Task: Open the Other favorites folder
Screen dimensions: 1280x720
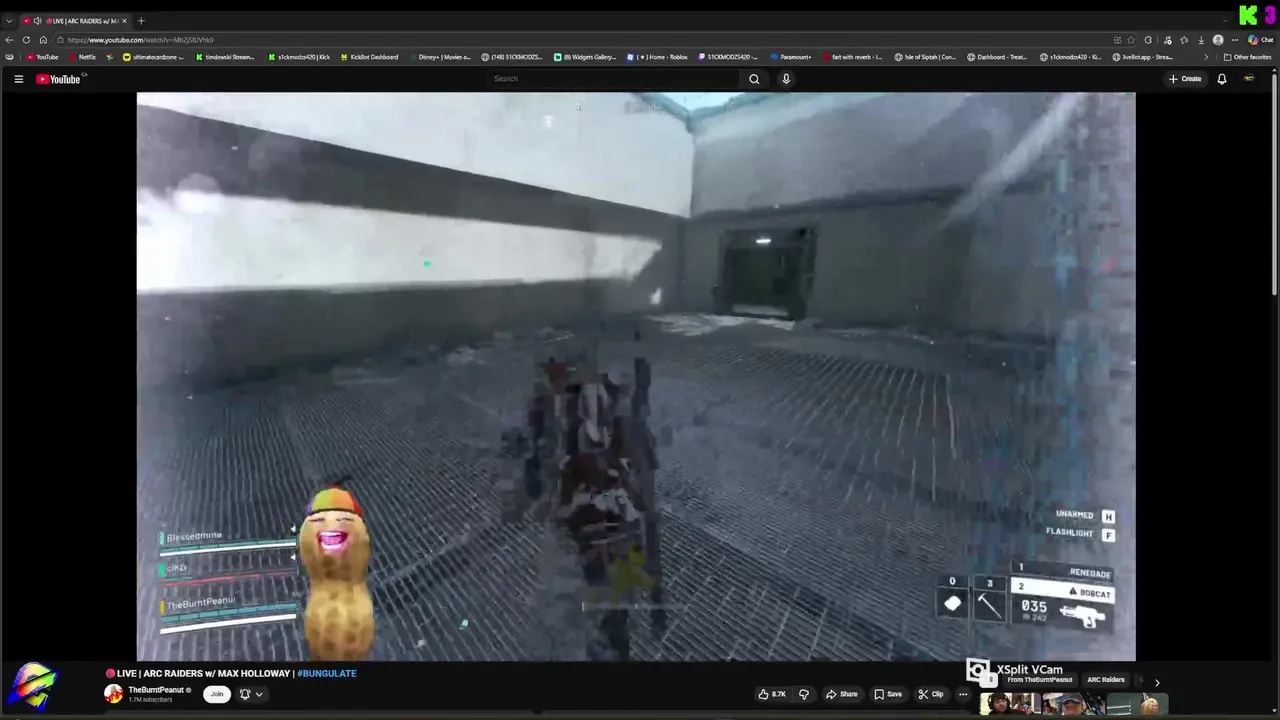Action: click(x=1248, y=57)
